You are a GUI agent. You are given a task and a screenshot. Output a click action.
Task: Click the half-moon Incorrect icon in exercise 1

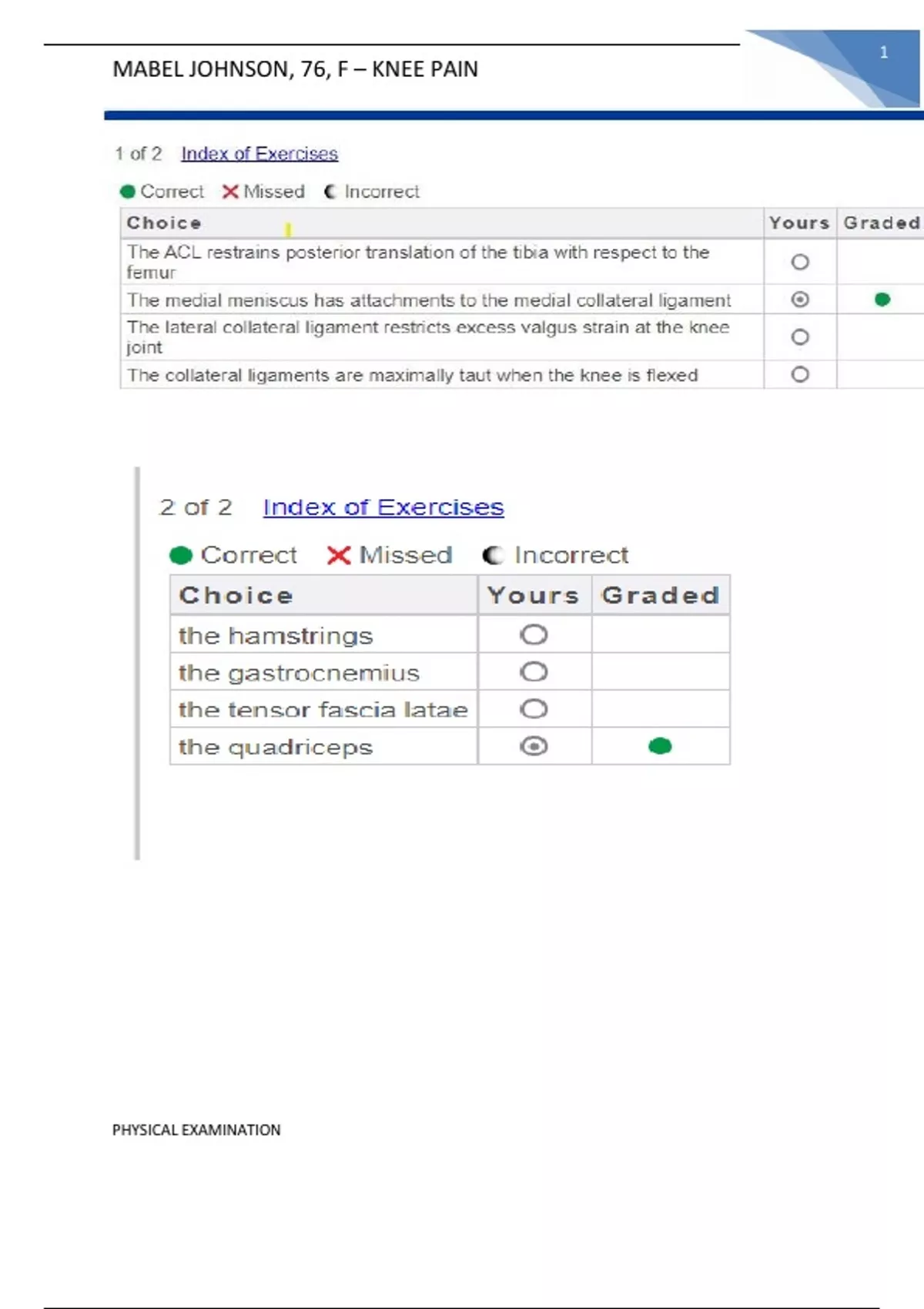(x=330, y=192)
